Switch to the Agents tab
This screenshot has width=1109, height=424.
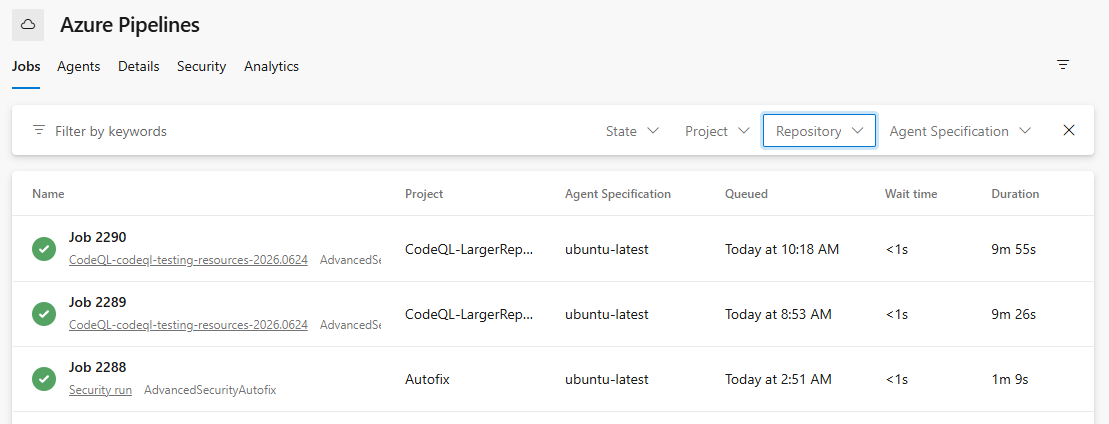pos(79,67)
